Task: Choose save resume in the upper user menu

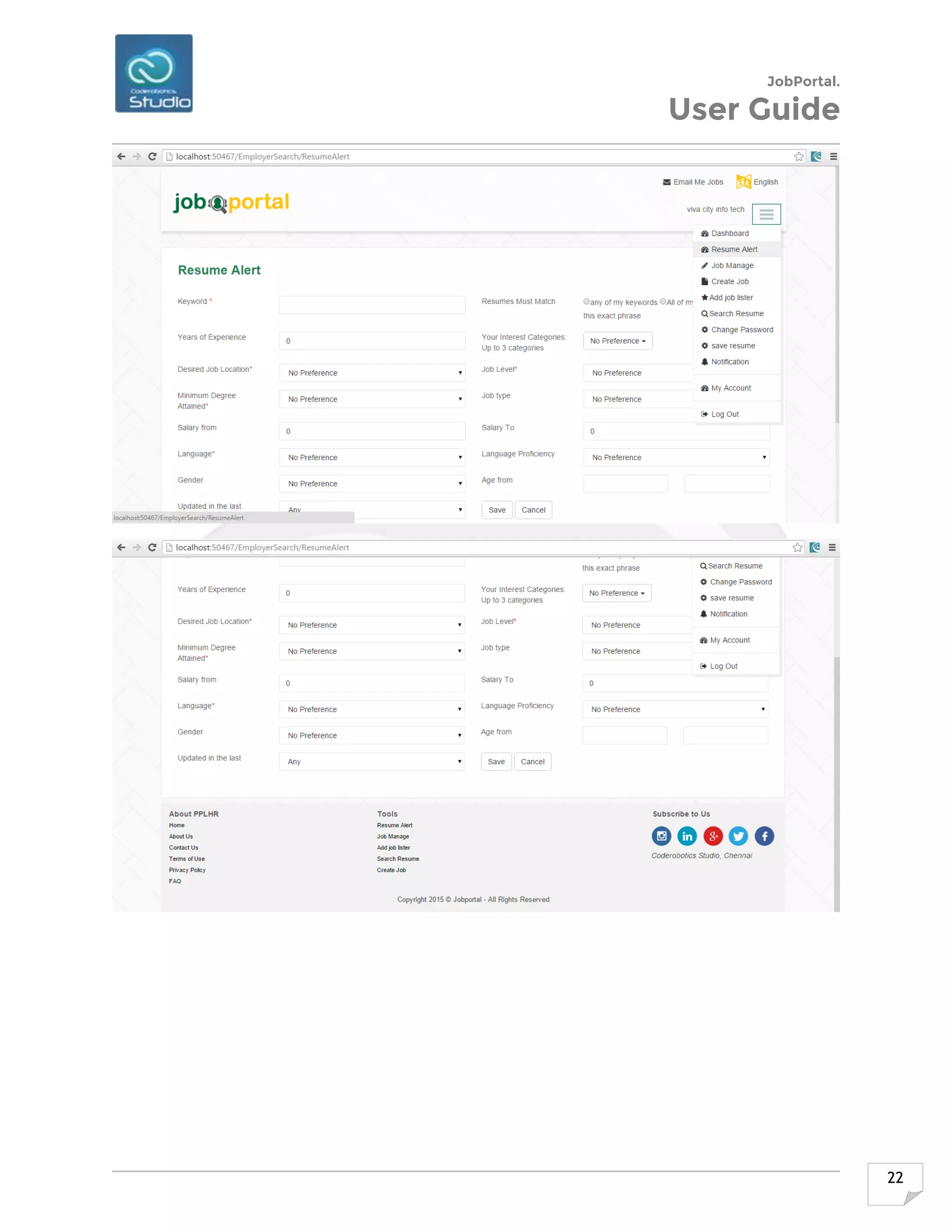Action: [x=737, y=346]
